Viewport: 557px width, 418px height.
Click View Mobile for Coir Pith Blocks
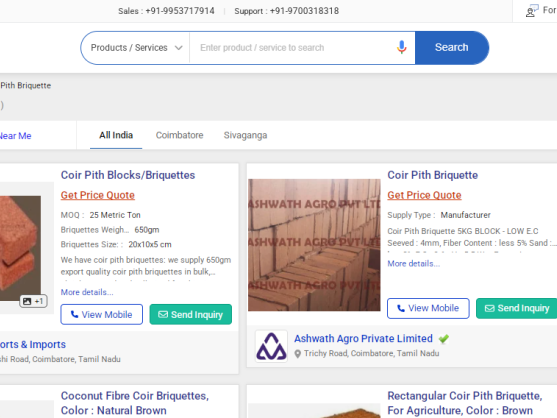tap(102, 315)
